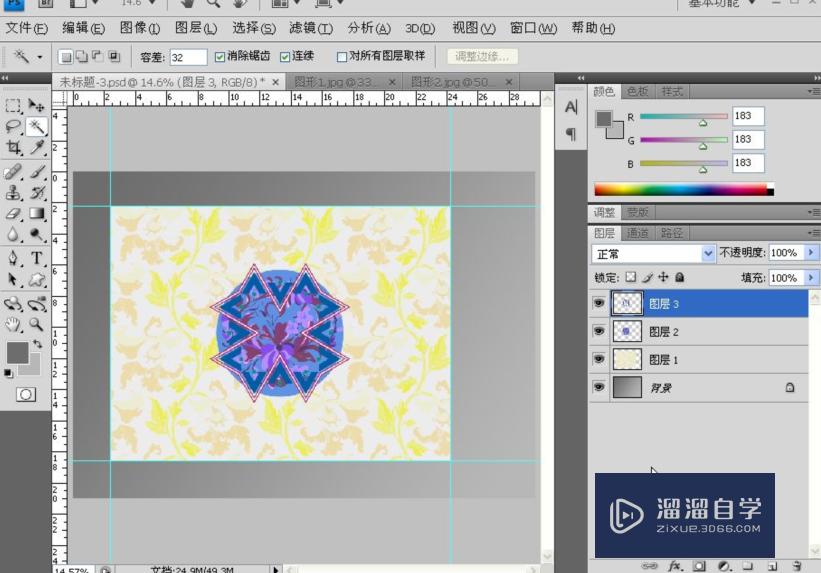The width and height of the screenshot is (821, 573).
Task: Swap foreground and background colors
Action: [x=37, y=344]
